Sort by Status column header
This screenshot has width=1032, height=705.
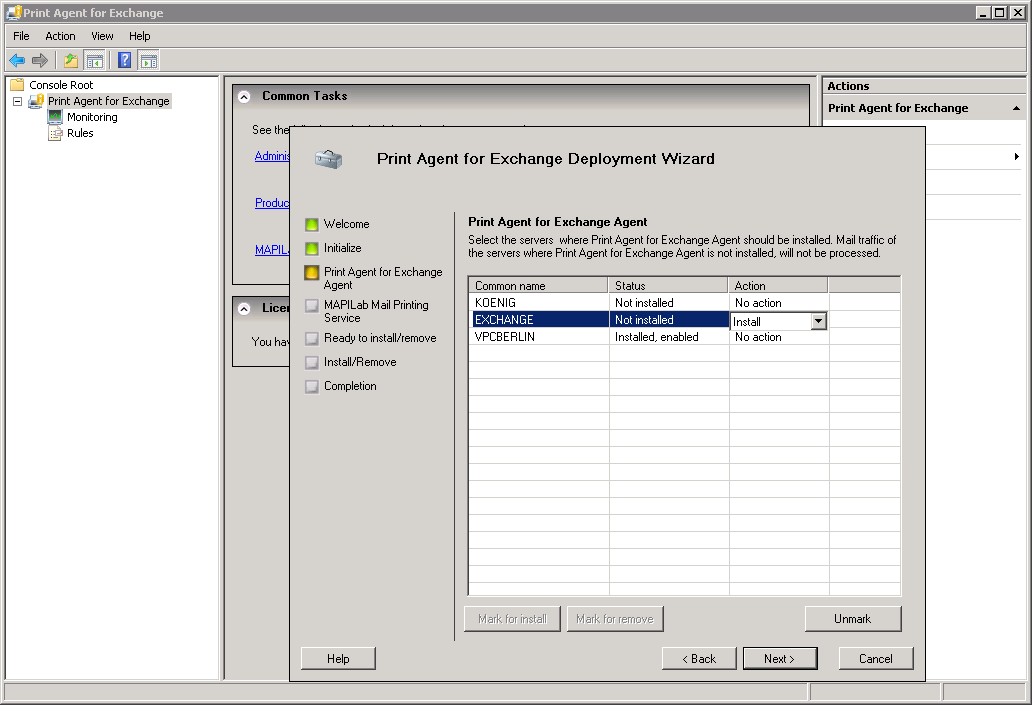click(668, 286)
